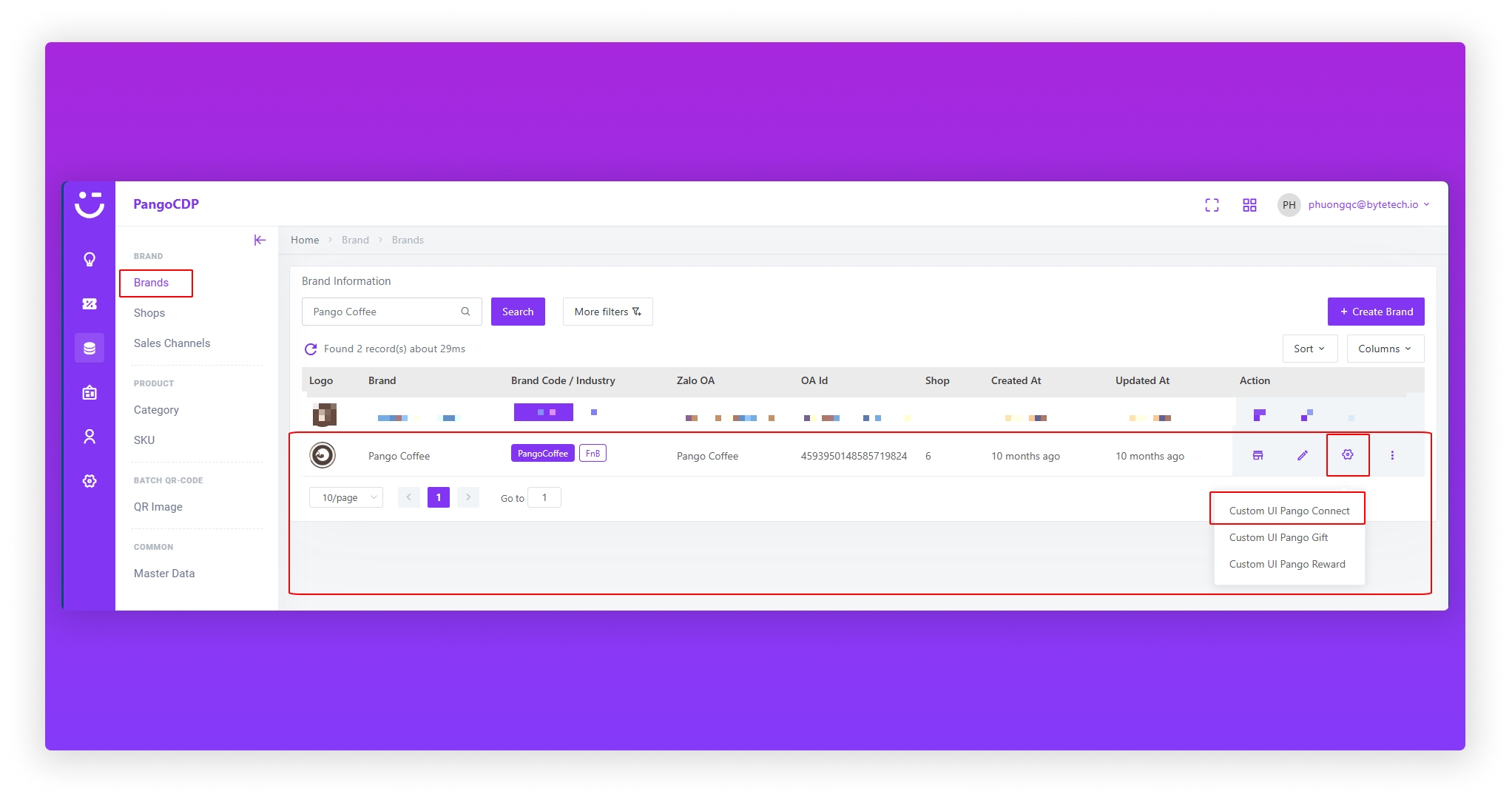Screen dimensions: 1512x800
Task: Click the user profile icon in left rail
Action: (x=90, y=437)
